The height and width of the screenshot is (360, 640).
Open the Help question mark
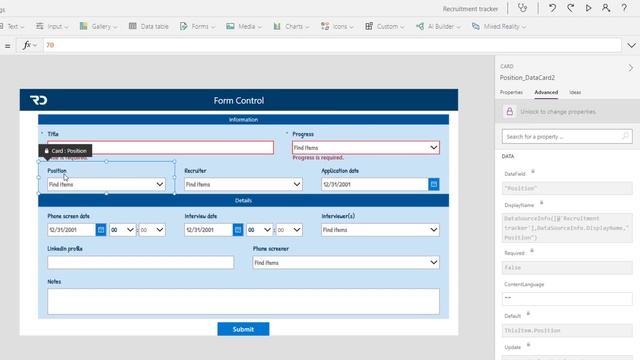point(624,8)
